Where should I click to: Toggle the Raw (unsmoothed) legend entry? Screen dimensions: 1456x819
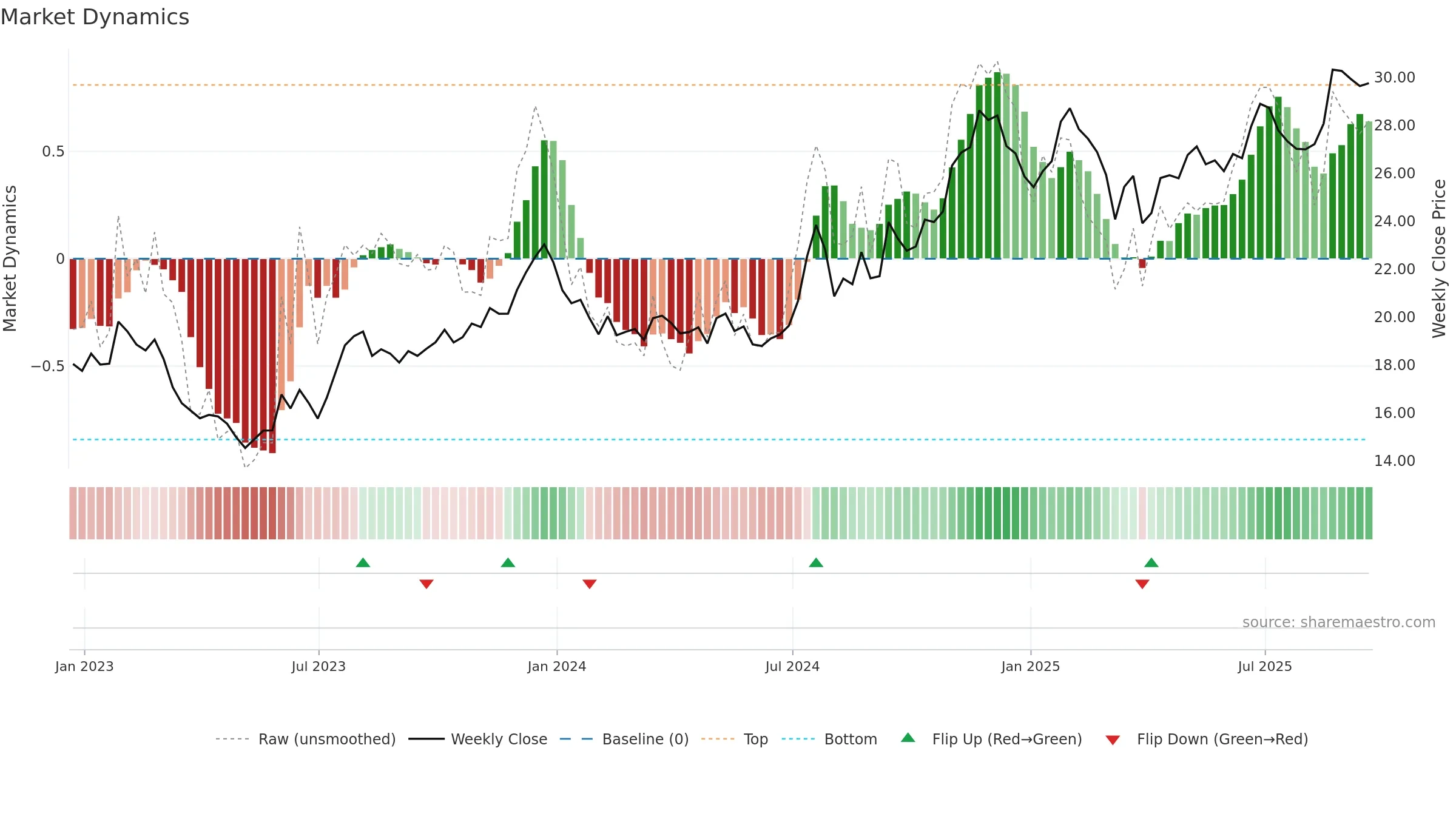tap(306, 739)
